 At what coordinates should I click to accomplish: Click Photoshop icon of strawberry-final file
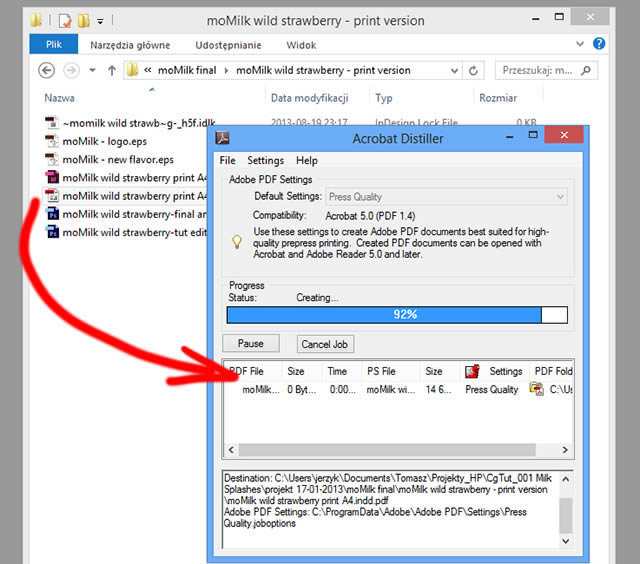[x=52, y=214]
